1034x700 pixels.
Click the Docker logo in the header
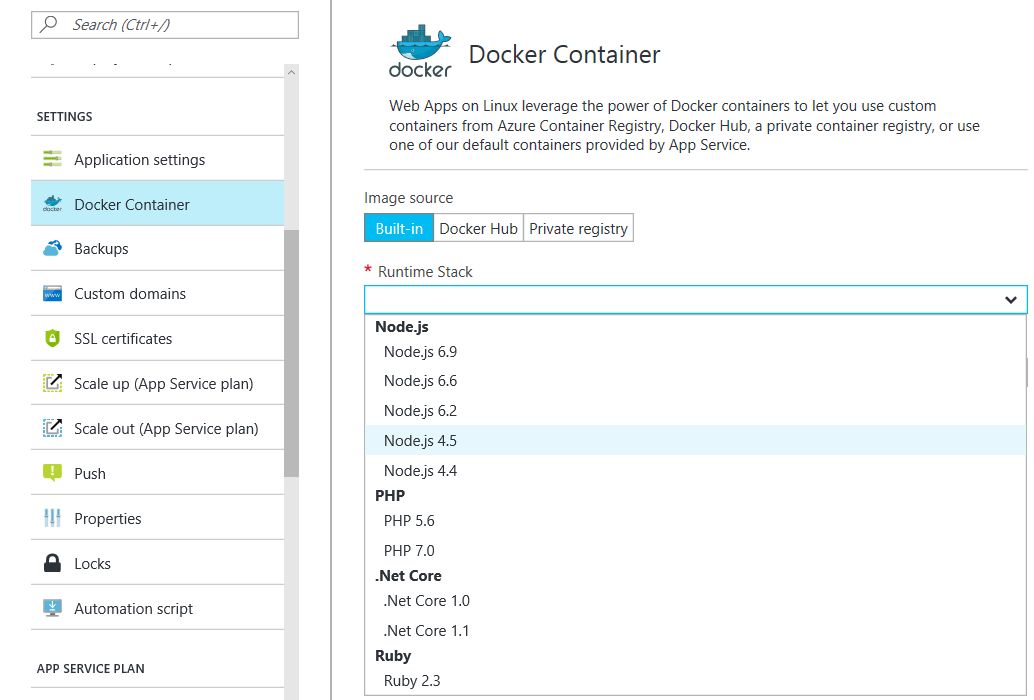pos(420,51)
